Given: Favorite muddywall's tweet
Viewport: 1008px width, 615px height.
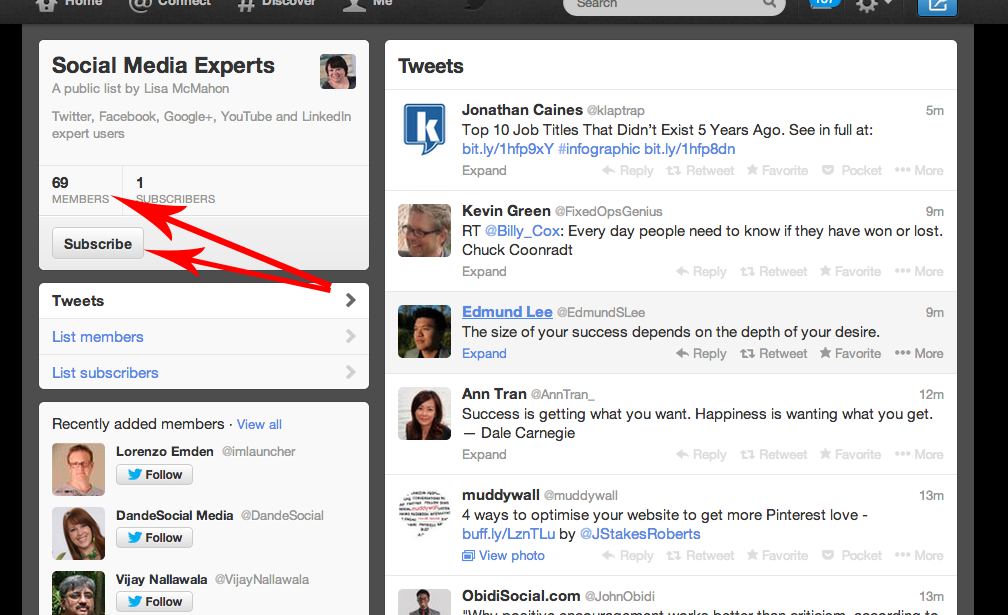Looking at the screenshot, I should point(777,555).
